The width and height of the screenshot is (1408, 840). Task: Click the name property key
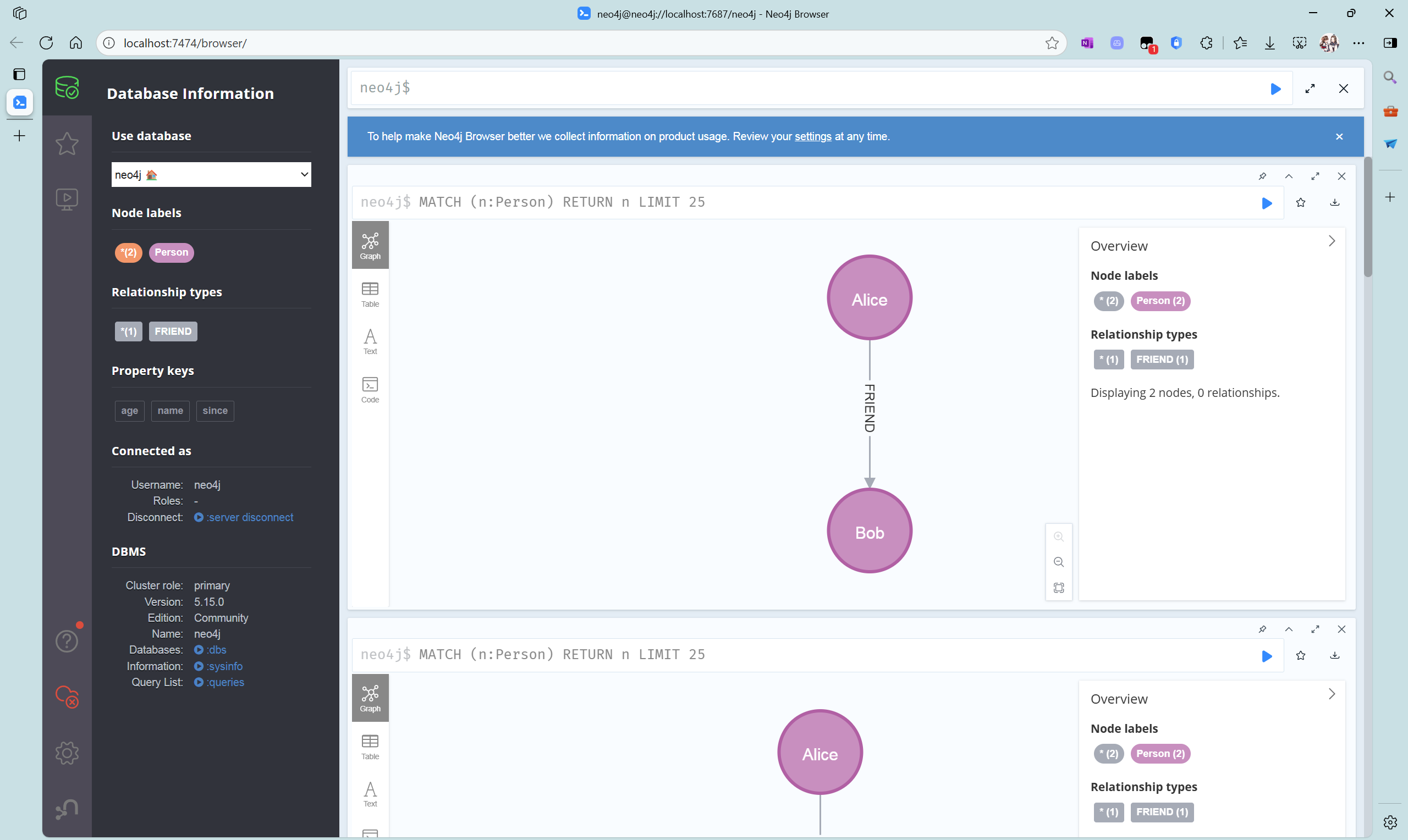tap(170, 411)
